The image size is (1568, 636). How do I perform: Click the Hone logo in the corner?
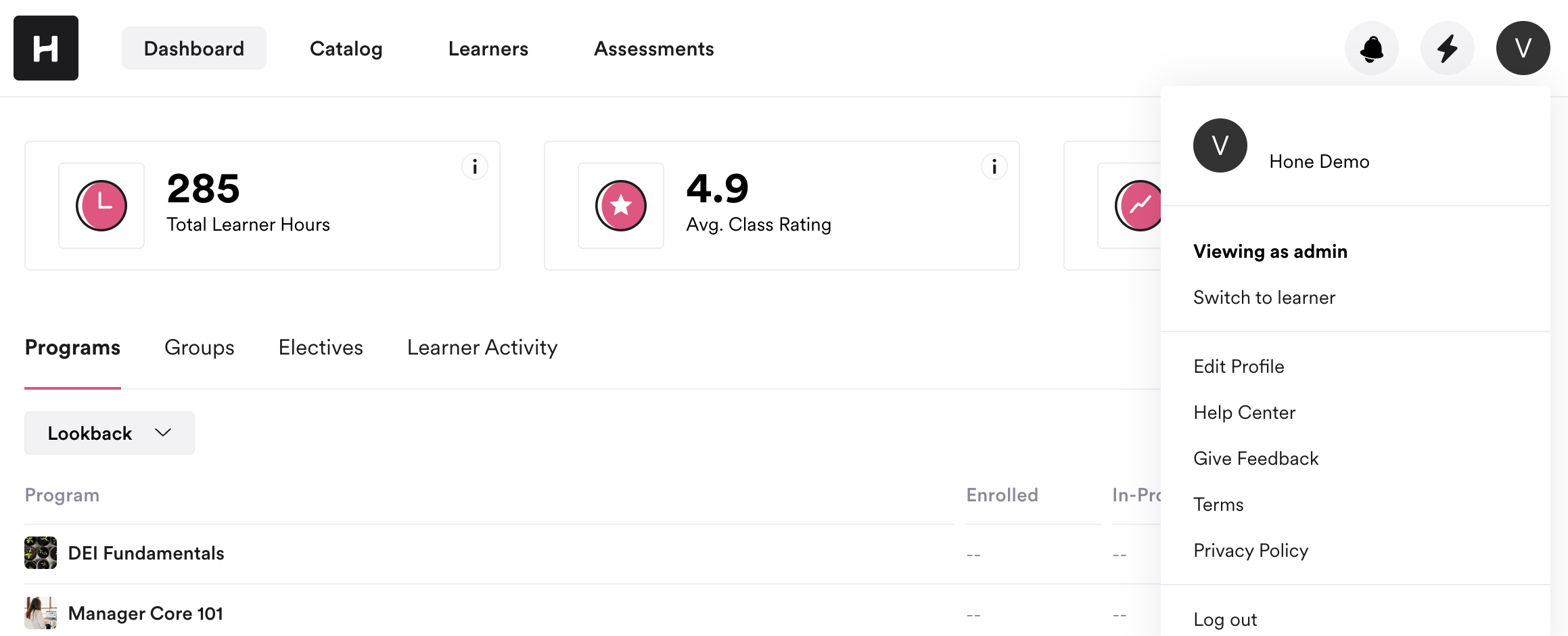point(45,48)
